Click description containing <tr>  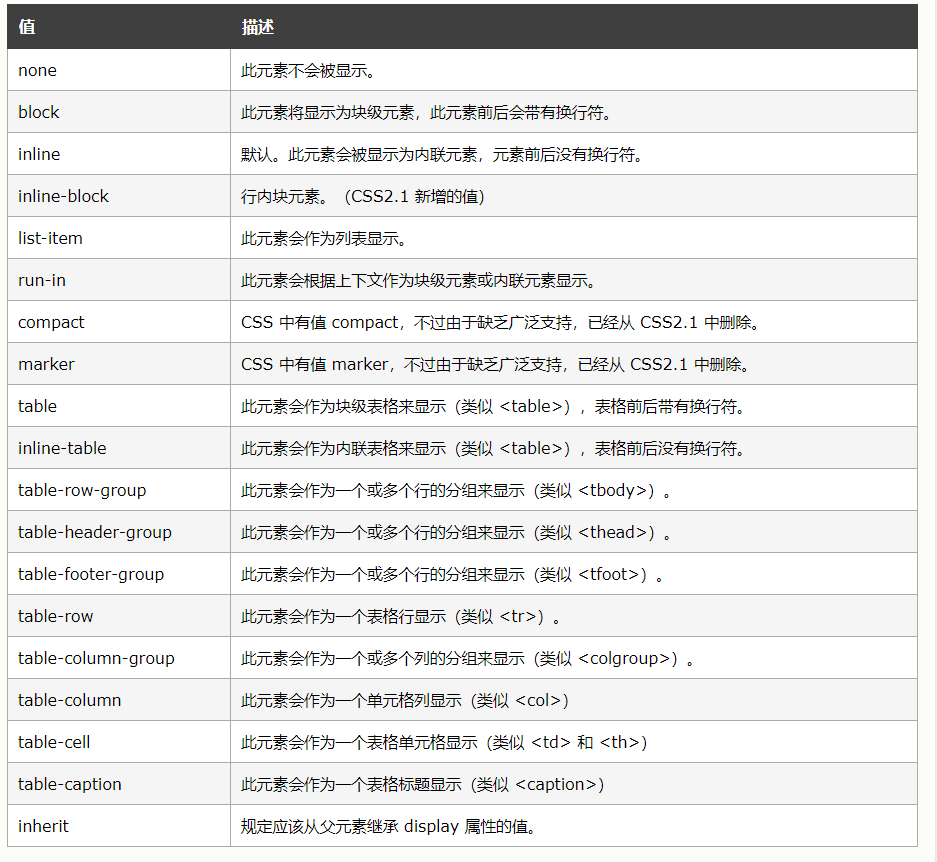click(401, 616)
